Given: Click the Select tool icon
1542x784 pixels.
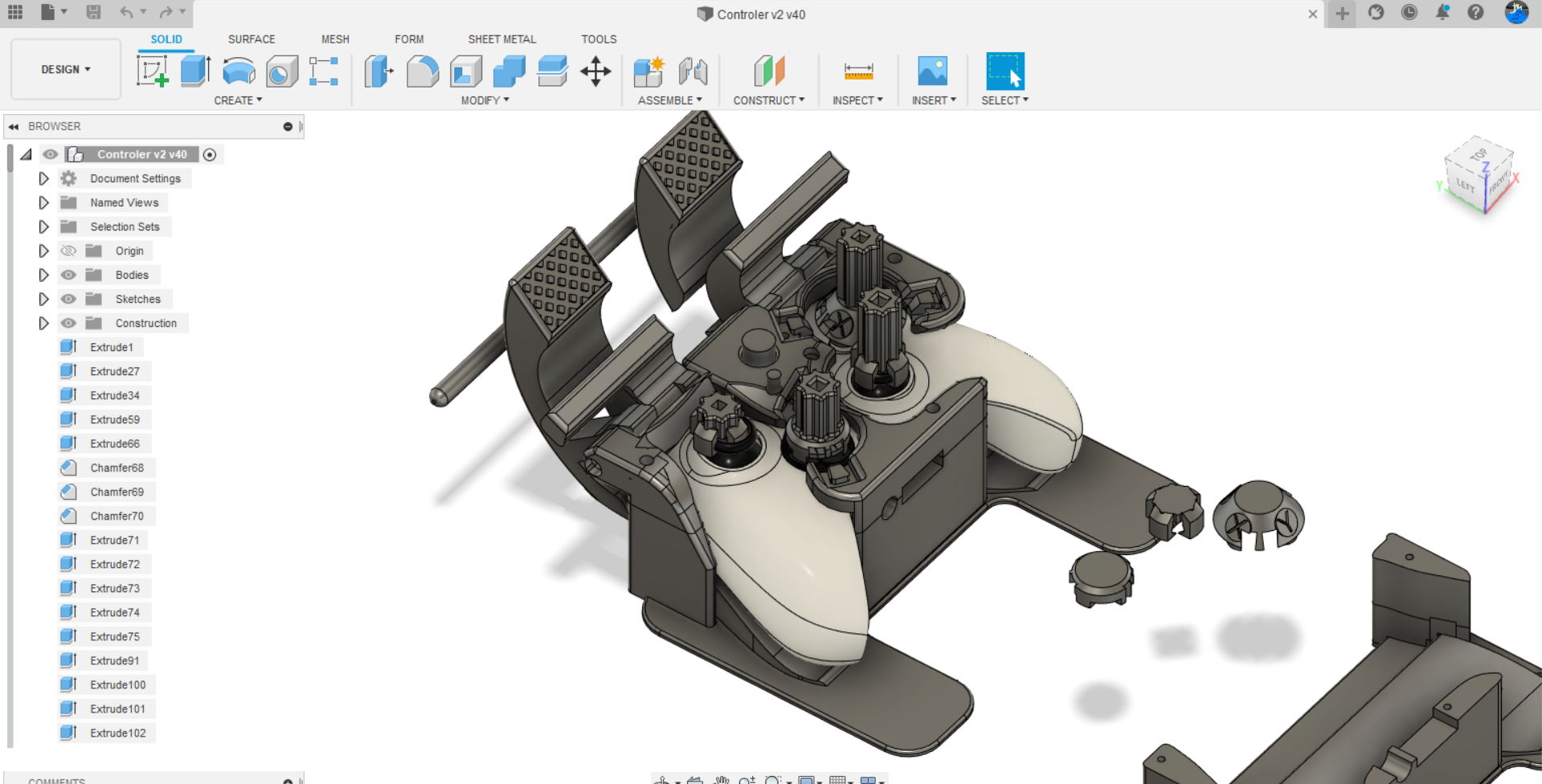Looking at the screenshot, I should point(1005,71).
